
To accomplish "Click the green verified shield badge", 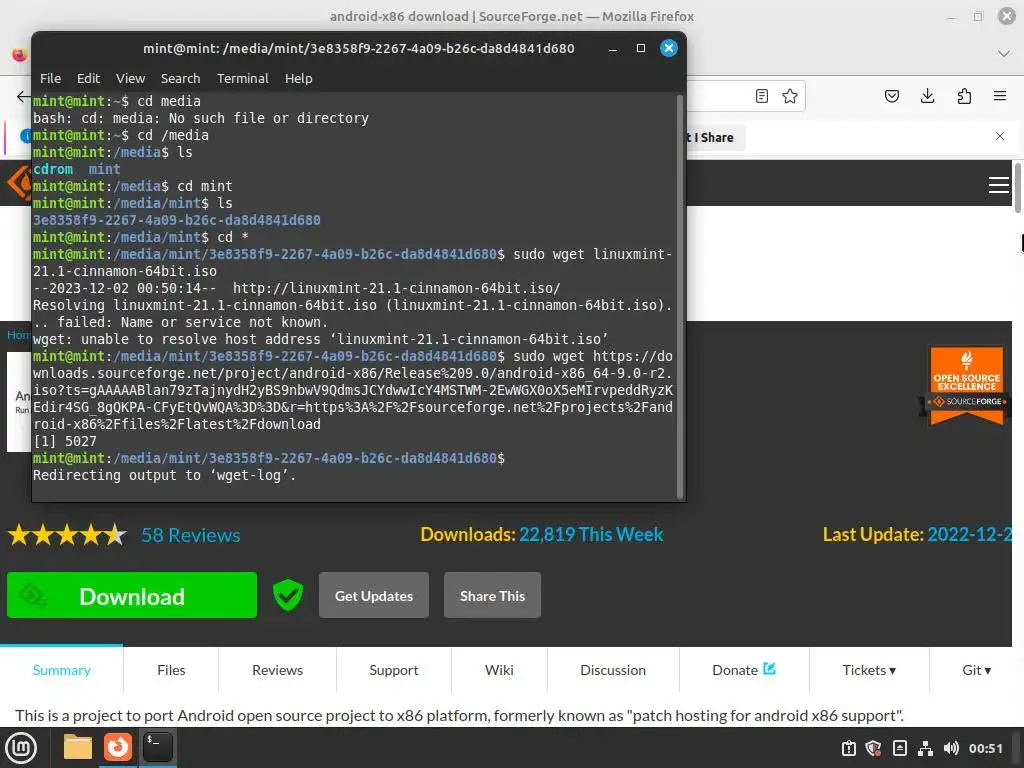I will pyautogui.click(x=287, y=595).
